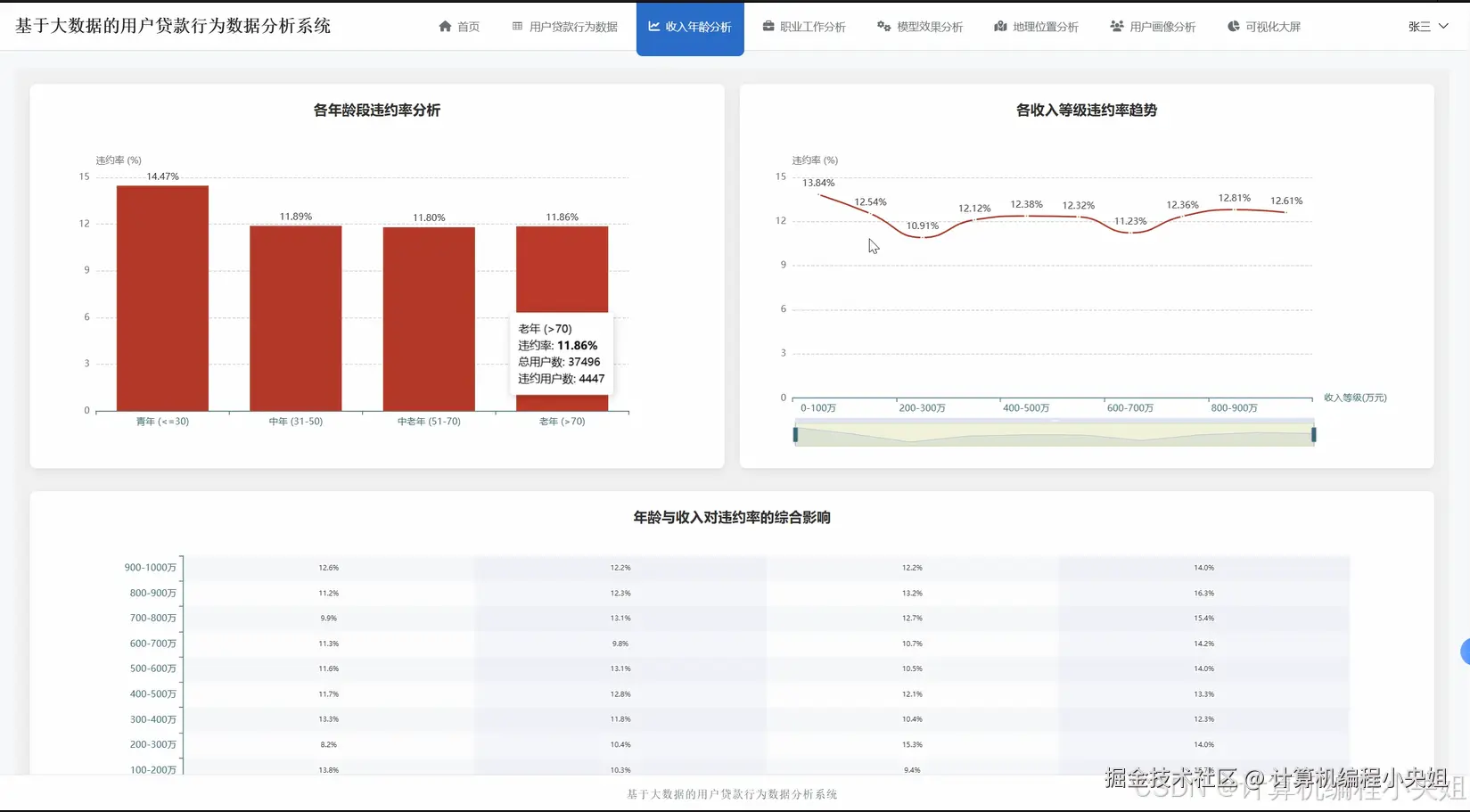Switch to the 首页 navigation tab
This screenshot has width=1470, height=812.
click(x=459, y=26)
